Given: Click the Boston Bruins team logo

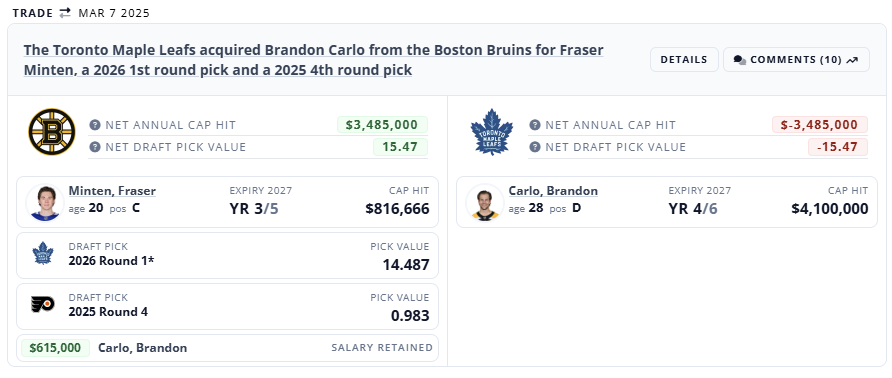Looking at the screenshot, I should click(x=52, y=132).
